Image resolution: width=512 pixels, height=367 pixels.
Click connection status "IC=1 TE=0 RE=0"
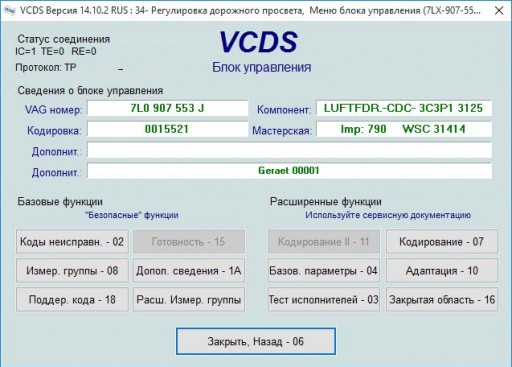point(56,51)
